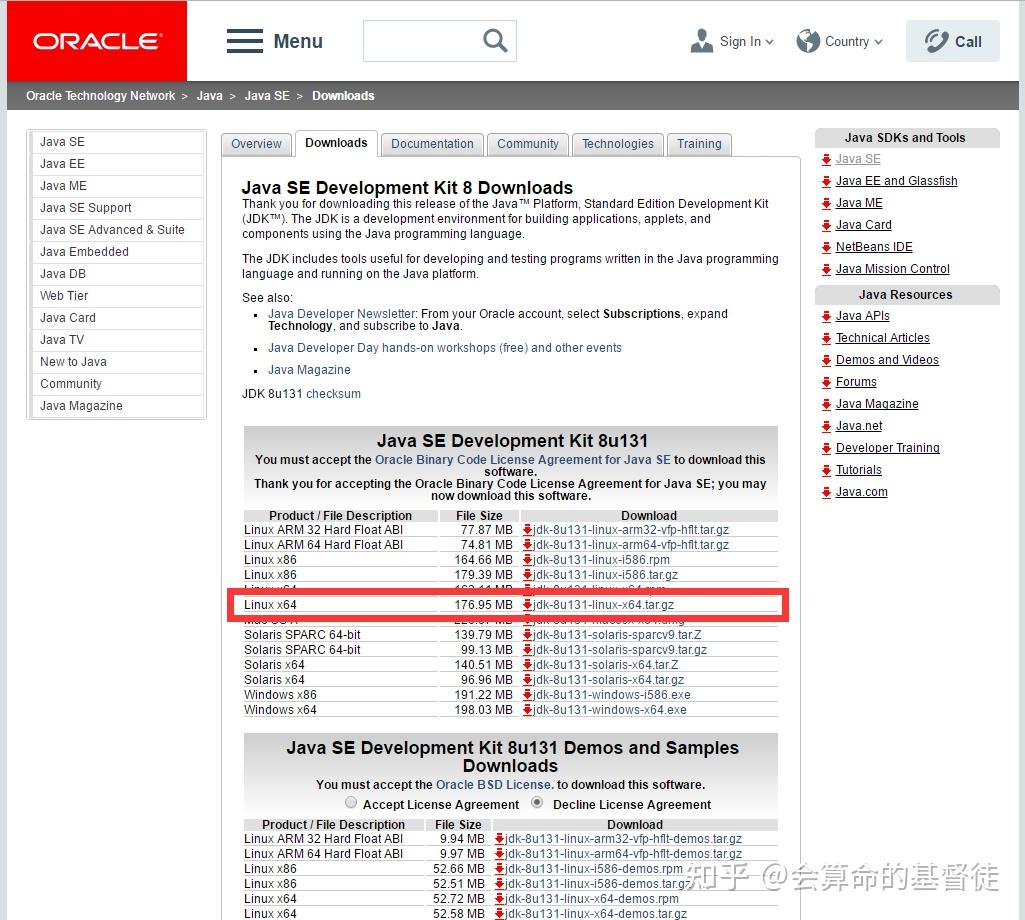The height and width of the screenshot is (920, 1025).
Task: Open the hamburger Menu icon
Action: [x=245, y=41]
